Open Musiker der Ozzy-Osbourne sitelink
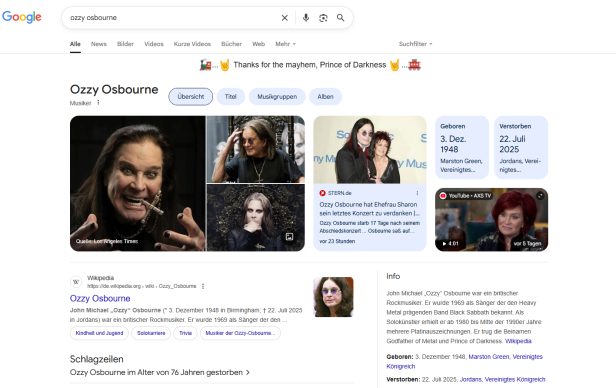The image size is (616, 388). [x=240, y=333]
